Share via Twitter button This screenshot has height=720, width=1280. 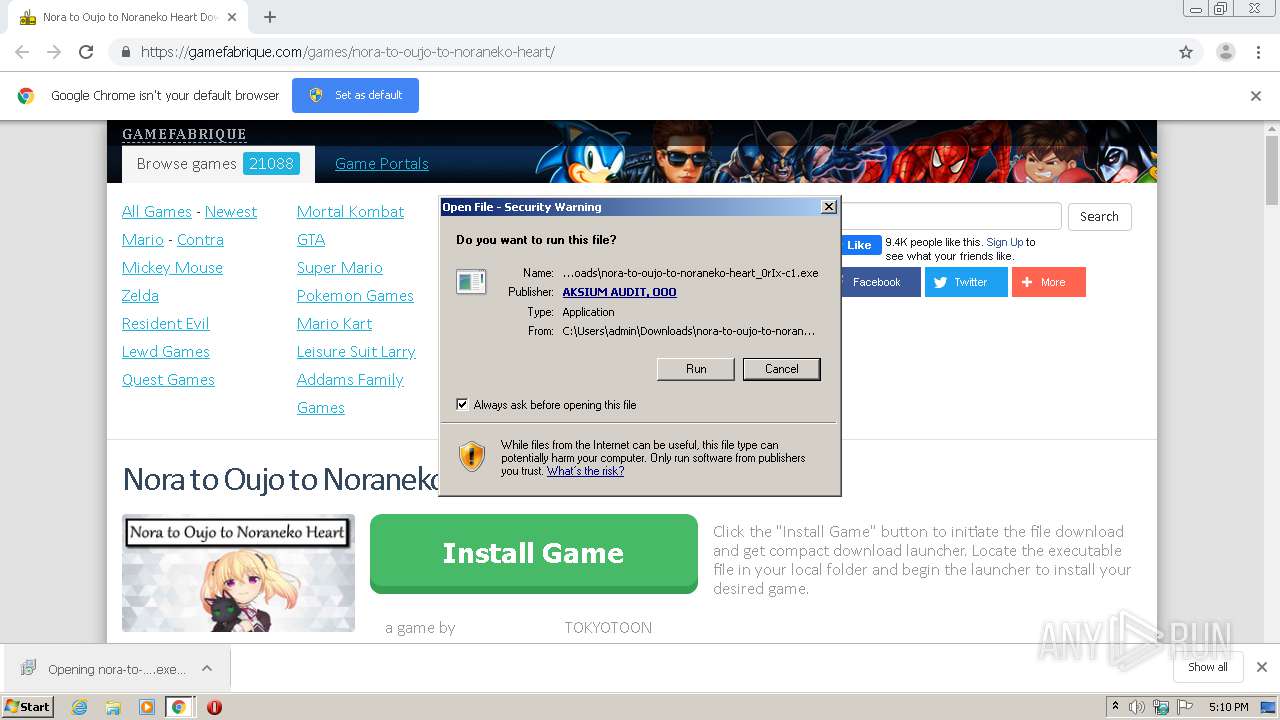[966, 282]
